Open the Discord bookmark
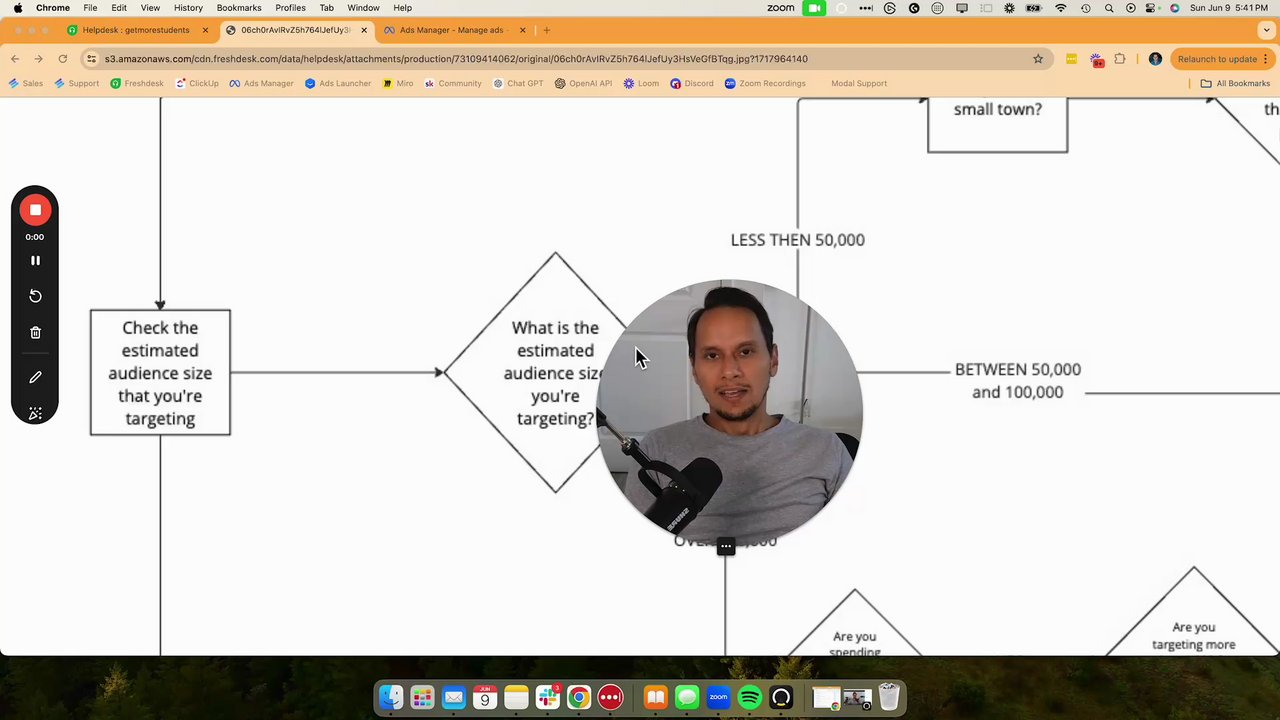This screenshot has height=720, width=1280. click(x=692, y=84)
